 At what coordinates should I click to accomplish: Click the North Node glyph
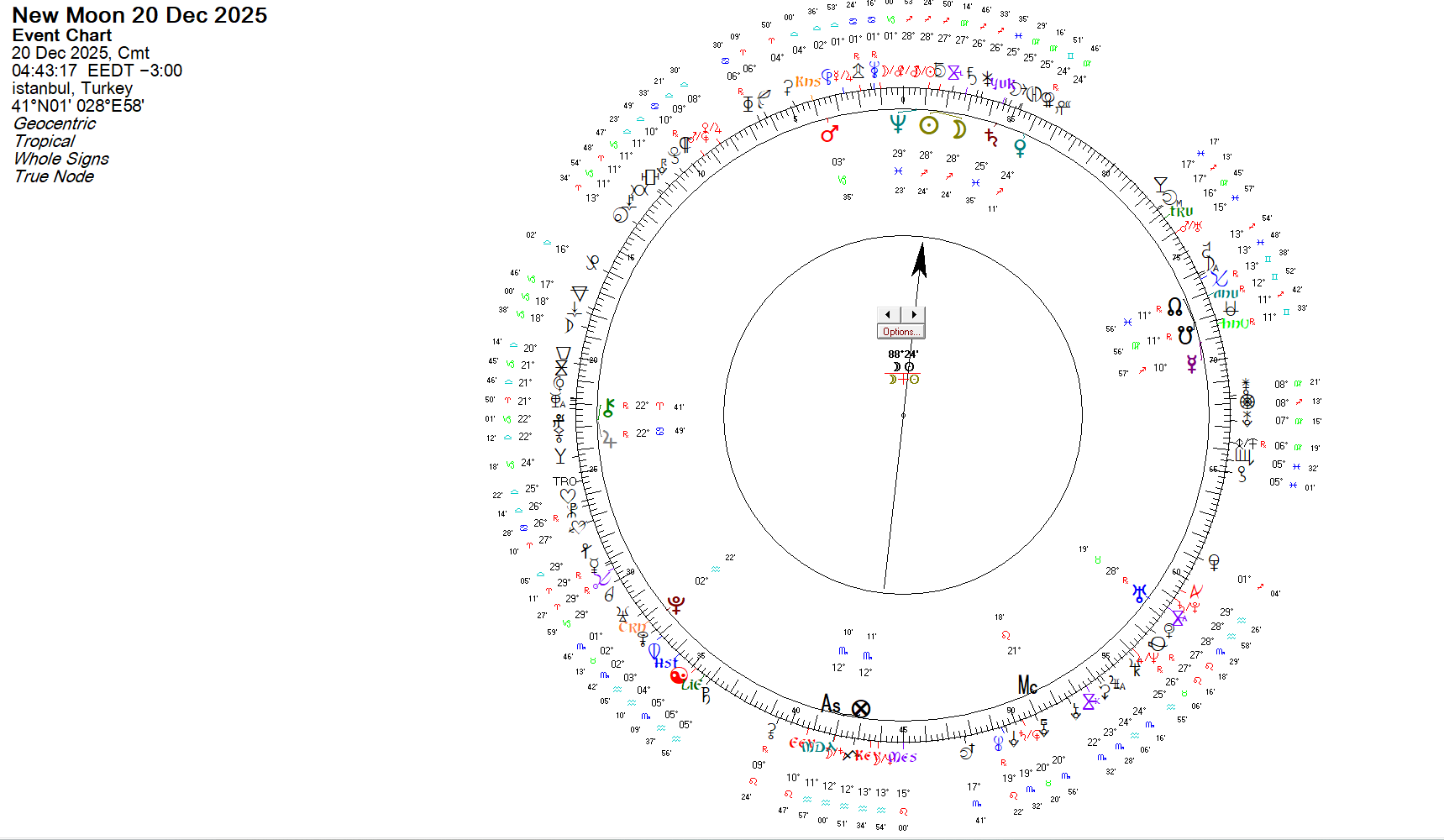click(1174, 307)
